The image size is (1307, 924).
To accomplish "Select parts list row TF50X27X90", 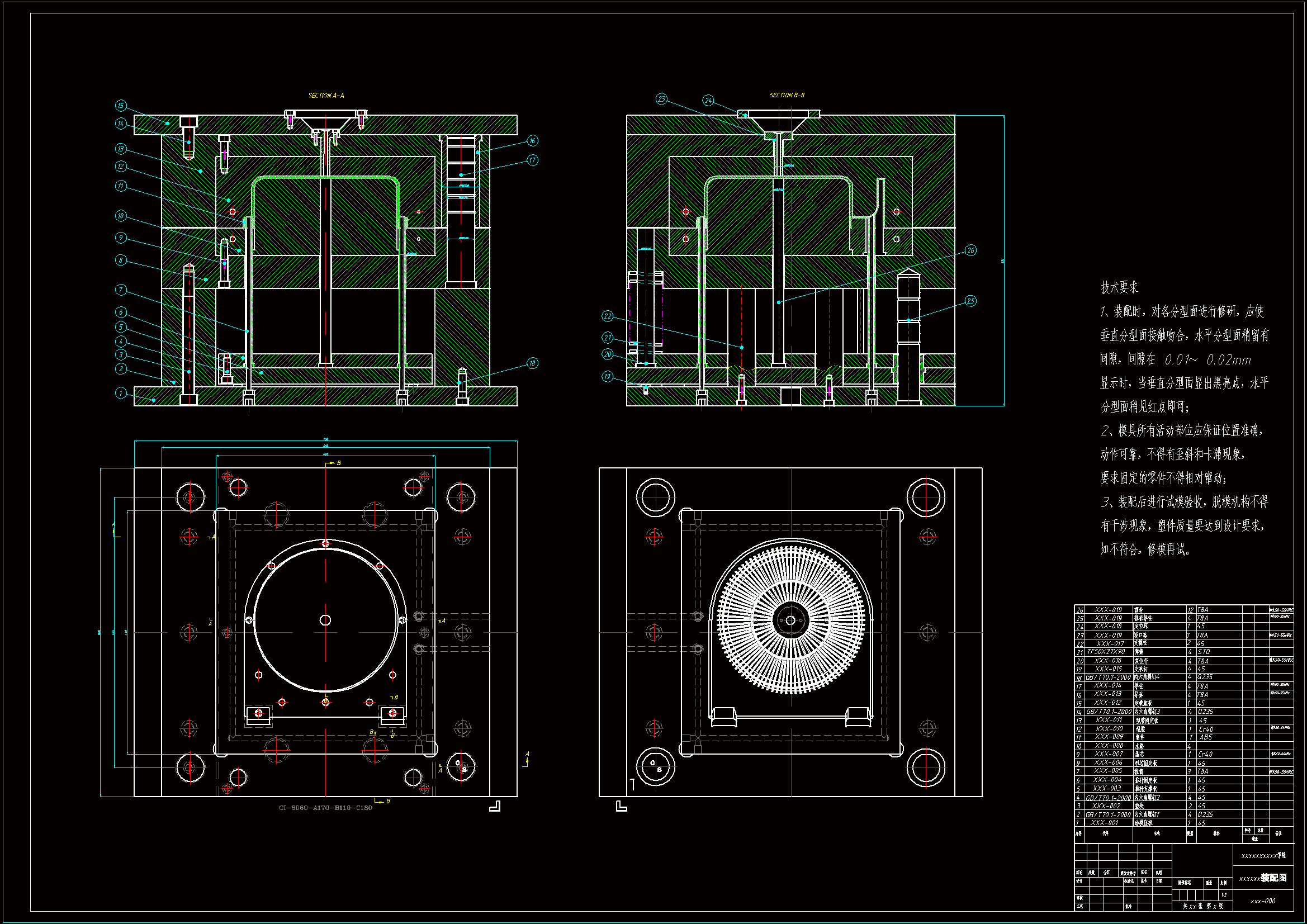I will tap(1106, 652).
